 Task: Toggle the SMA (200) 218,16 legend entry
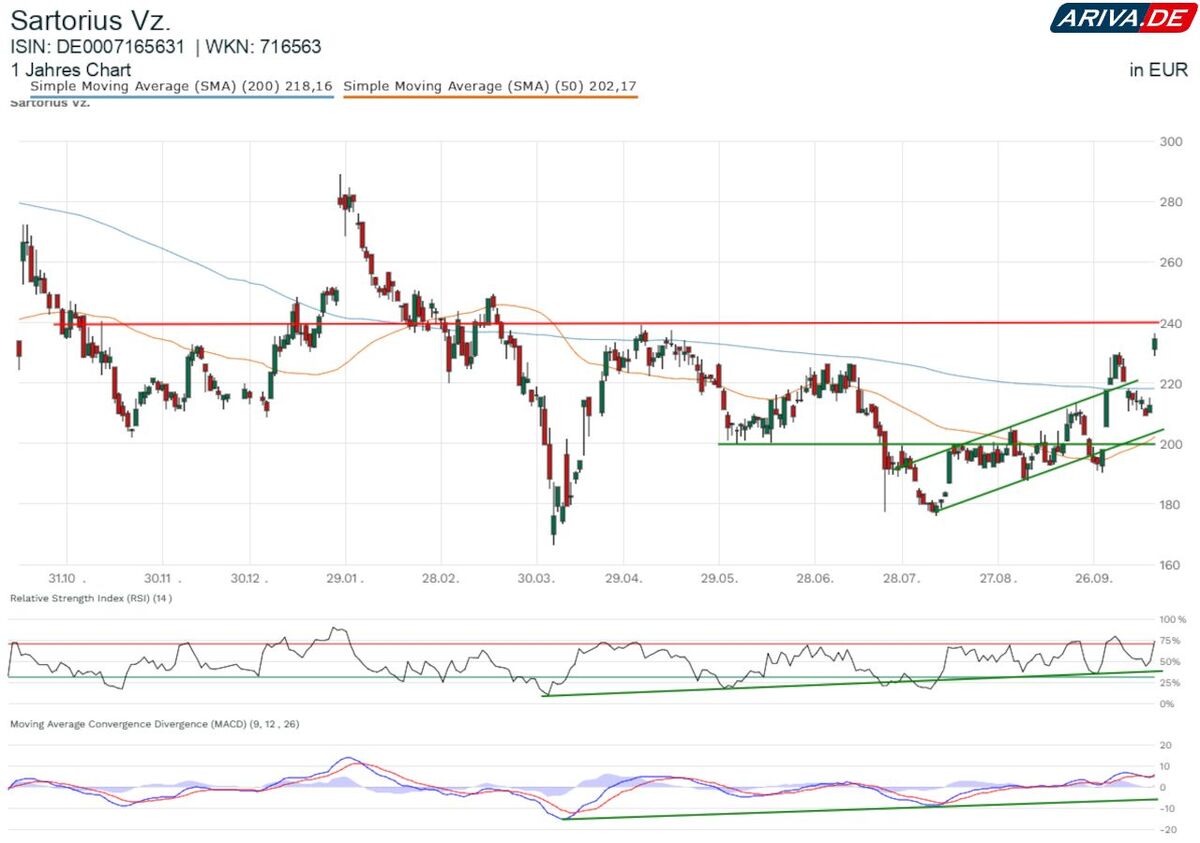pos(181,88)
